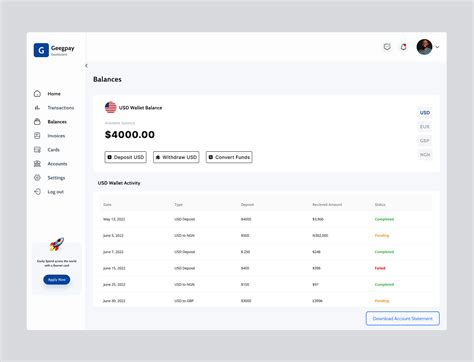This screenshot has width=474, height=362.
Task: Expand the profile dropdown arrow
Action: [437, 47]
